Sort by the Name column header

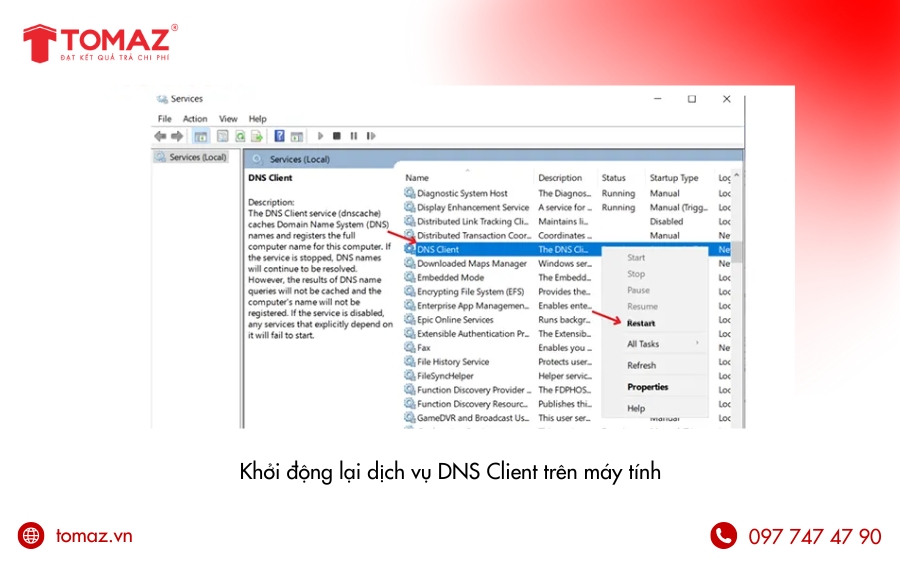pyautogui.click(x=417, y=178)
